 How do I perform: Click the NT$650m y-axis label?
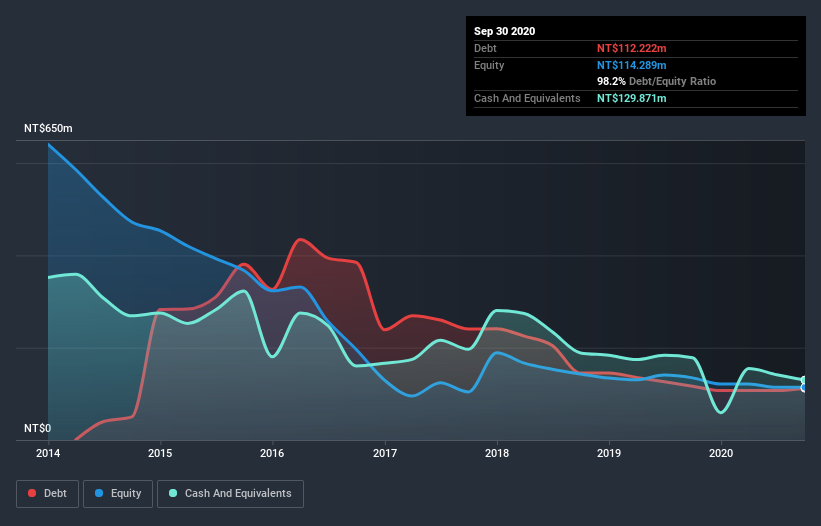(48, 128)
